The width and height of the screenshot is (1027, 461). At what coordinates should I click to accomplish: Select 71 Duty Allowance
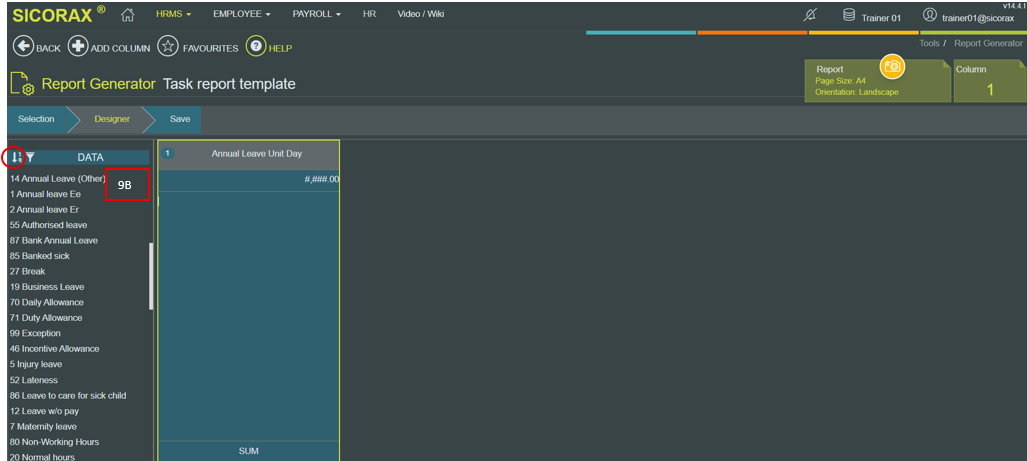tap(46, 318)
